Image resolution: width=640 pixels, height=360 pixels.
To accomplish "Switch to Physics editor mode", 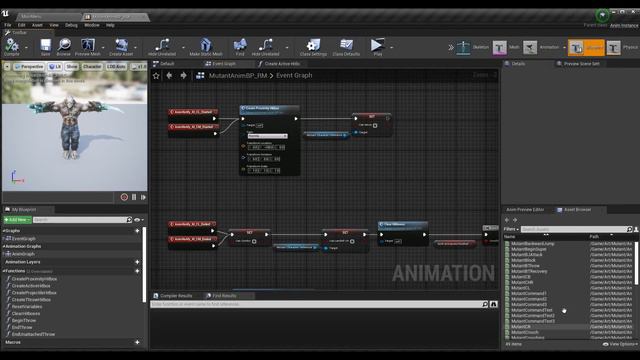I will (622, 47).
